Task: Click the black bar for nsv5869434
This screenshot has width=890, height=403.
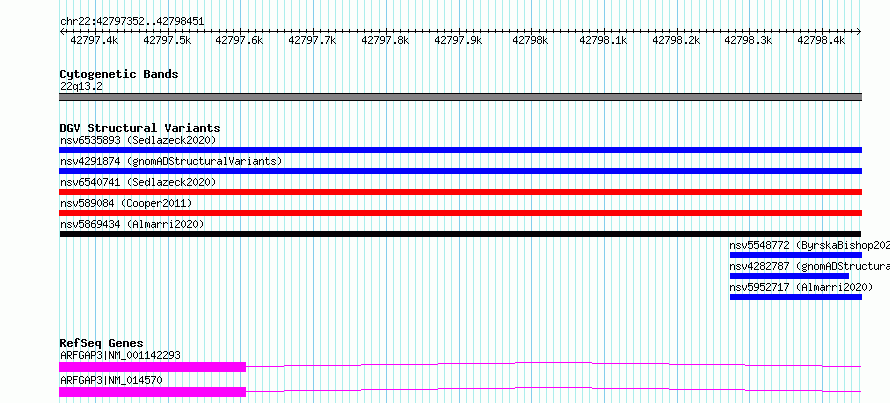Action: click(x=460, y=234)
